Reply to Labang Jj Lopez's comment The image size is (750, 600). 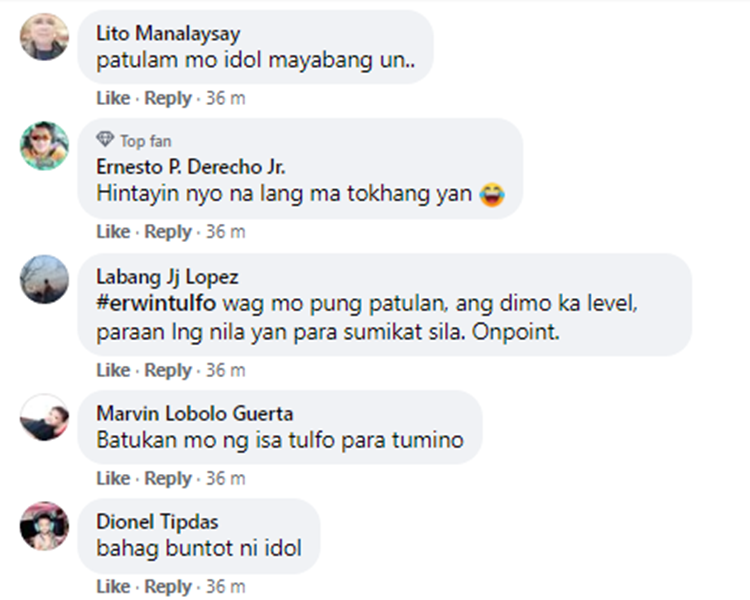pos(168,370)
